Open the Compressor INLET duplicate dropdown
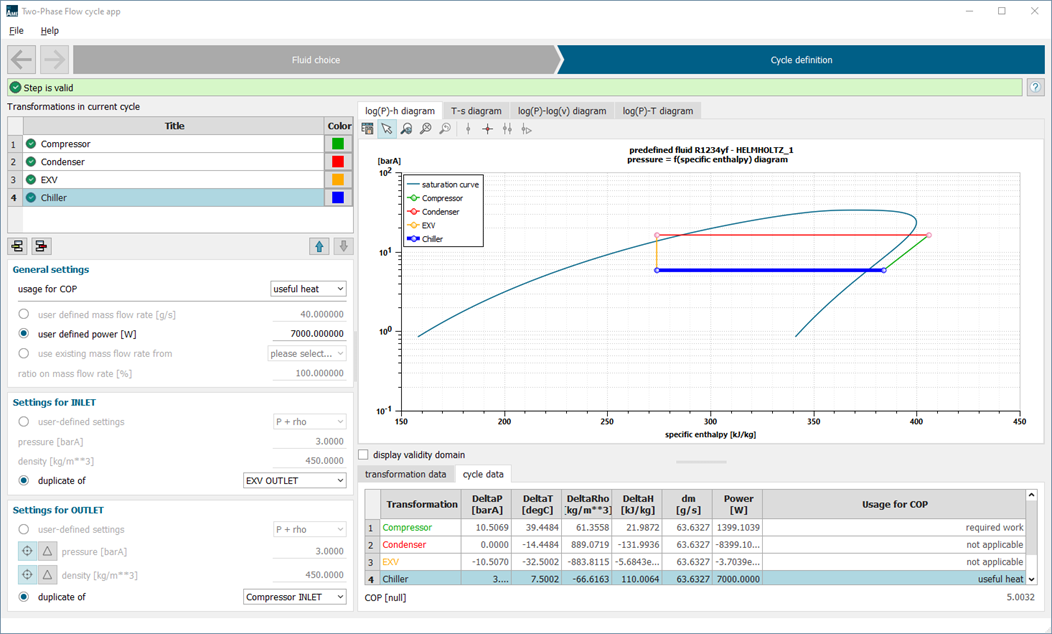This screenshot has width=1052, height=634. [294, 597]
